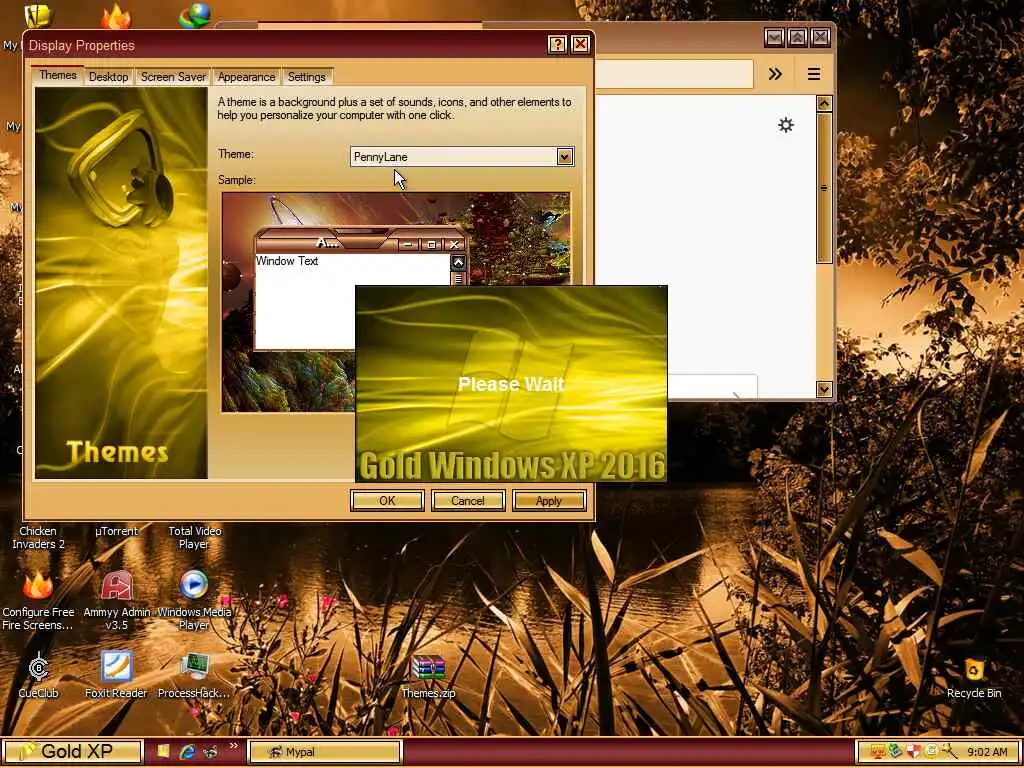Switch to the Screen Saver tab
This screenshot has width=1024, height=768.
click(x=173, y=76)
